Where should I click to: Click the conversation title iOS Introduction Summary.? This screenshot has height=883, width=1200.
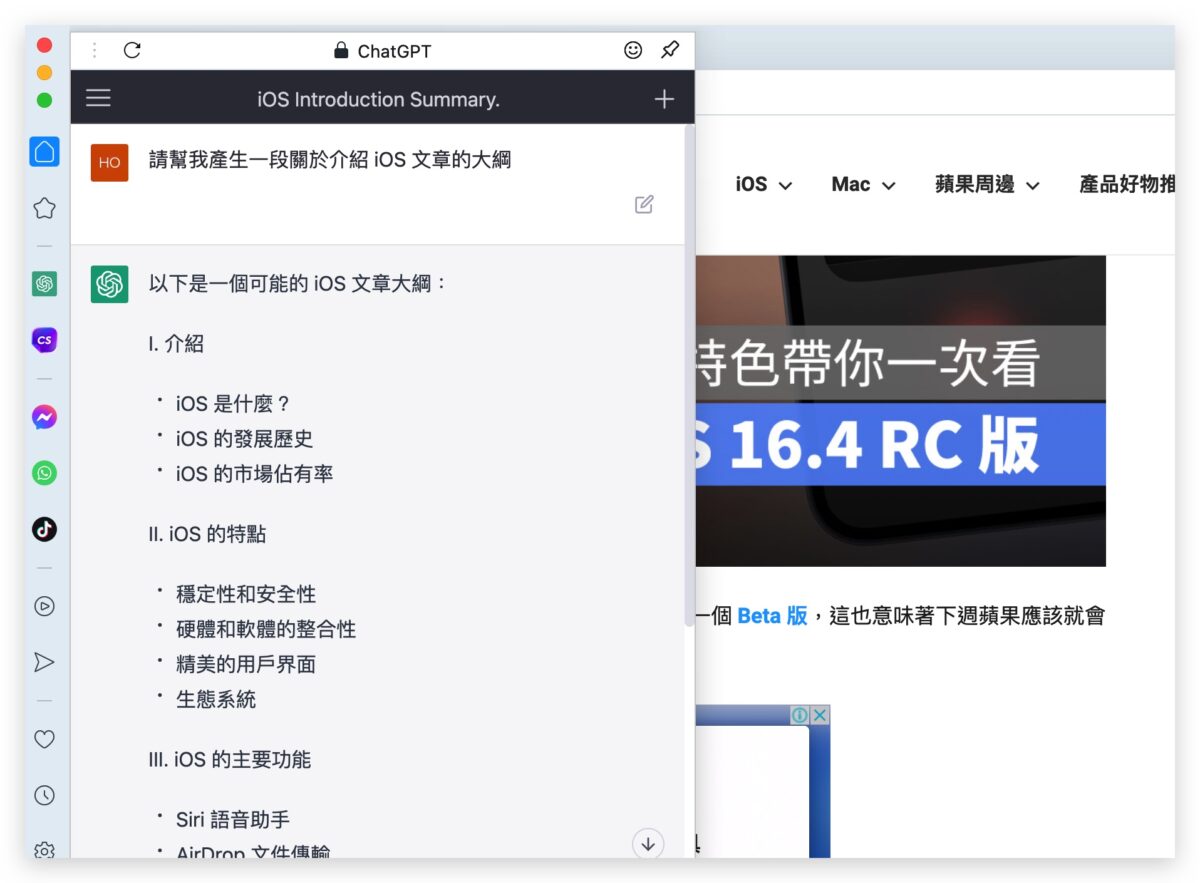click(x=378, y=99)
